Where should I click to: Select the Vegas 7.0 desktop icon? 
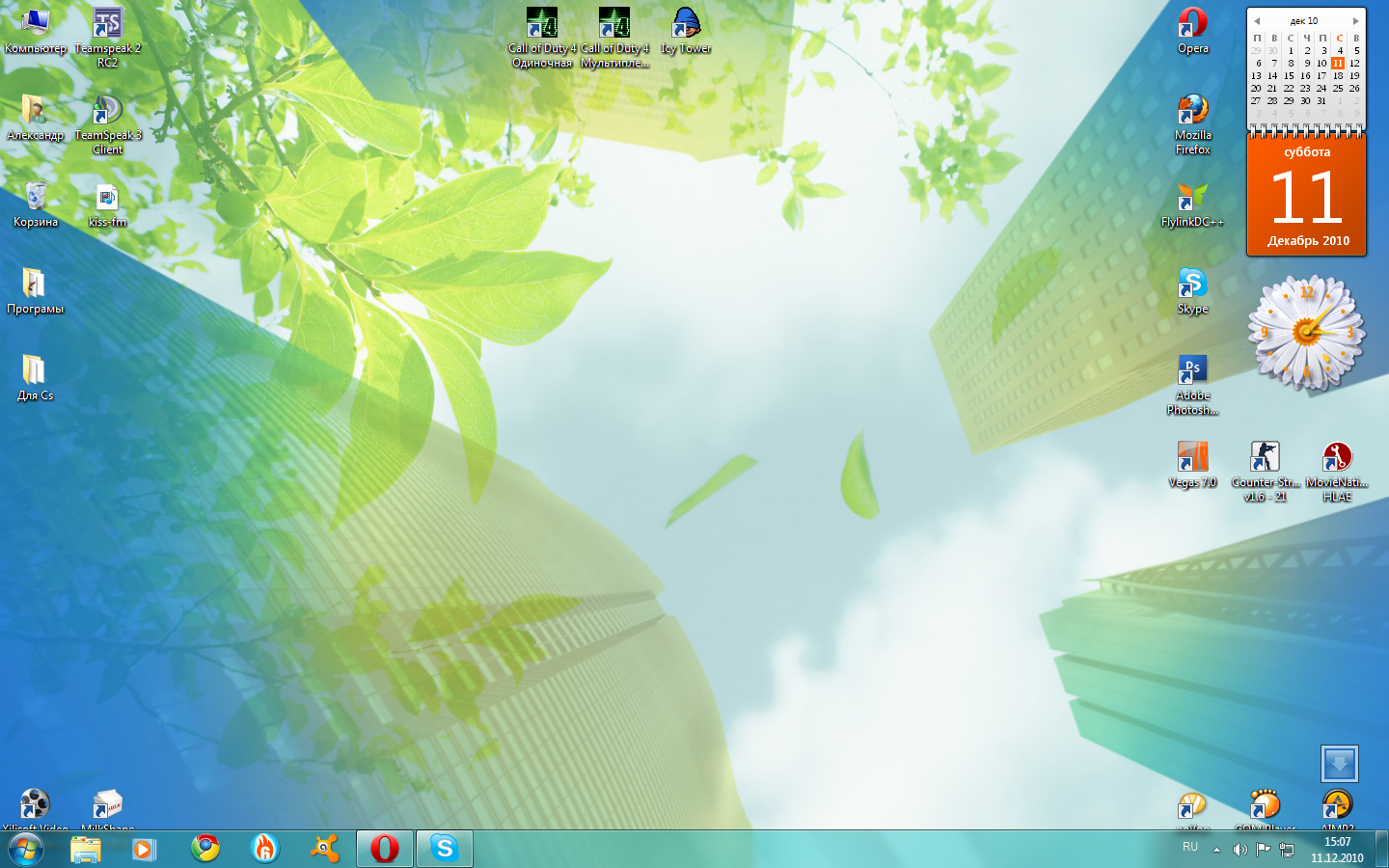(x=1192, y=458)
